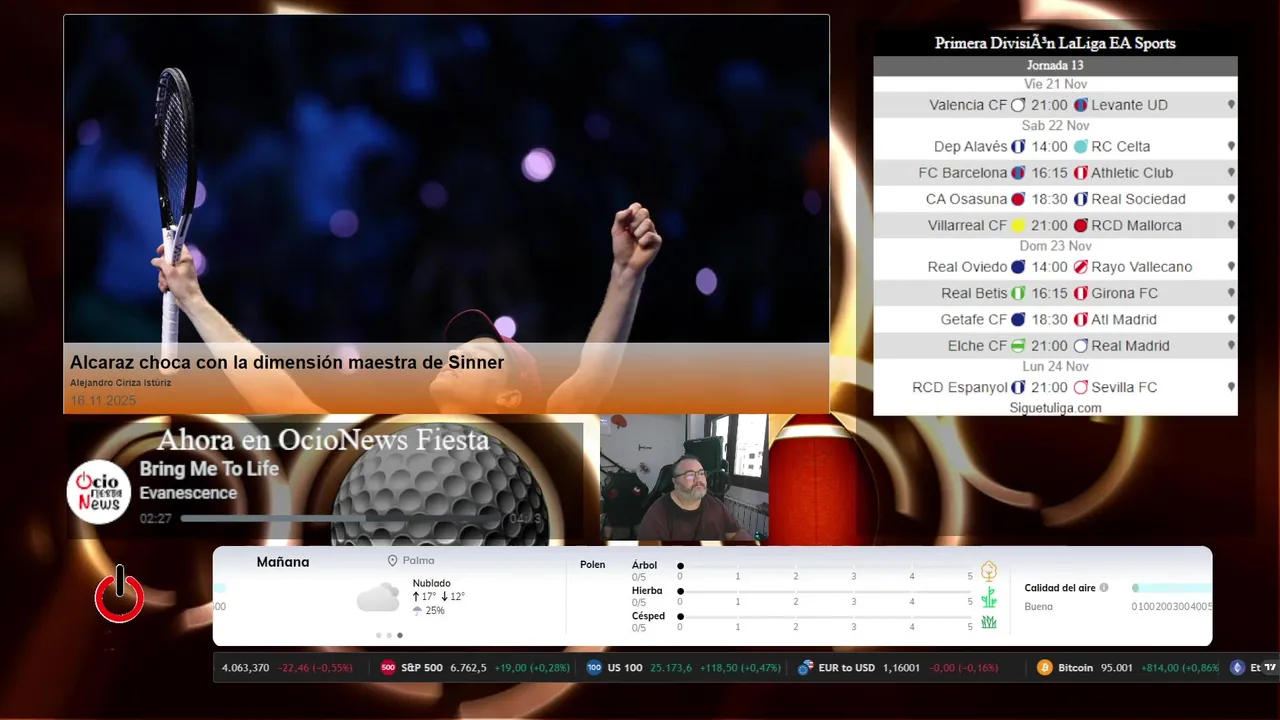Select the third weather carousel dot

coord(400,635)
